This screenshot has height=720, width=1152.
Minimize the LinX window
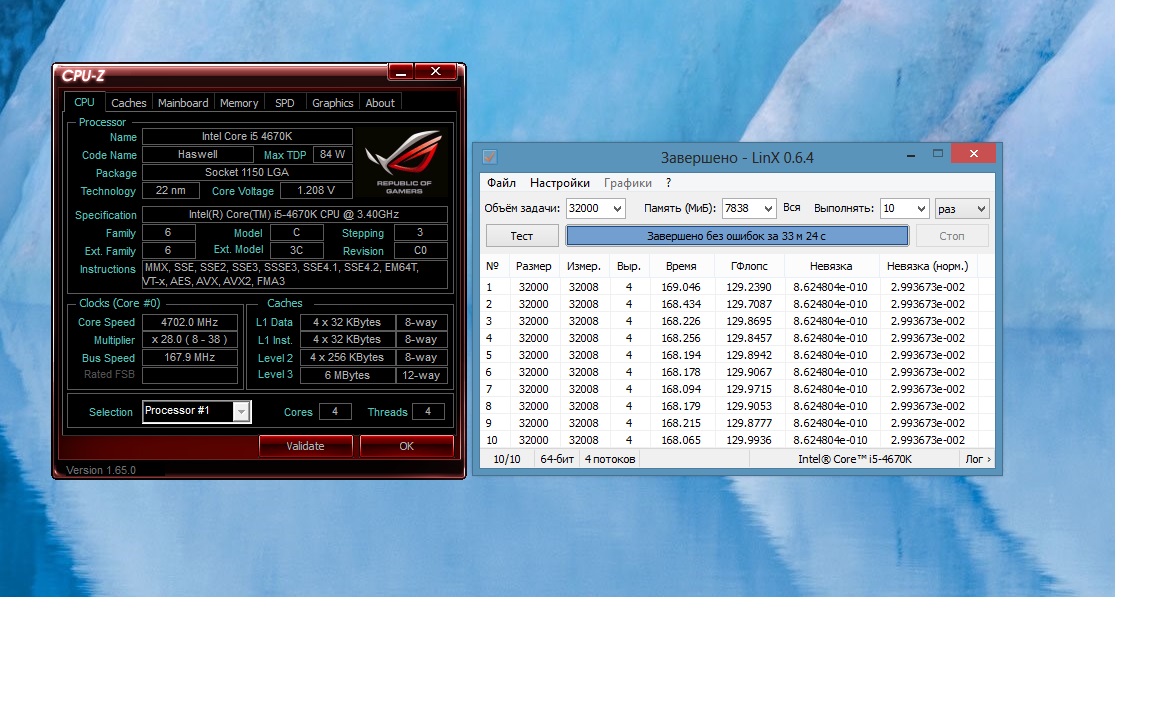pyautogui.click(x=911, y=154)
